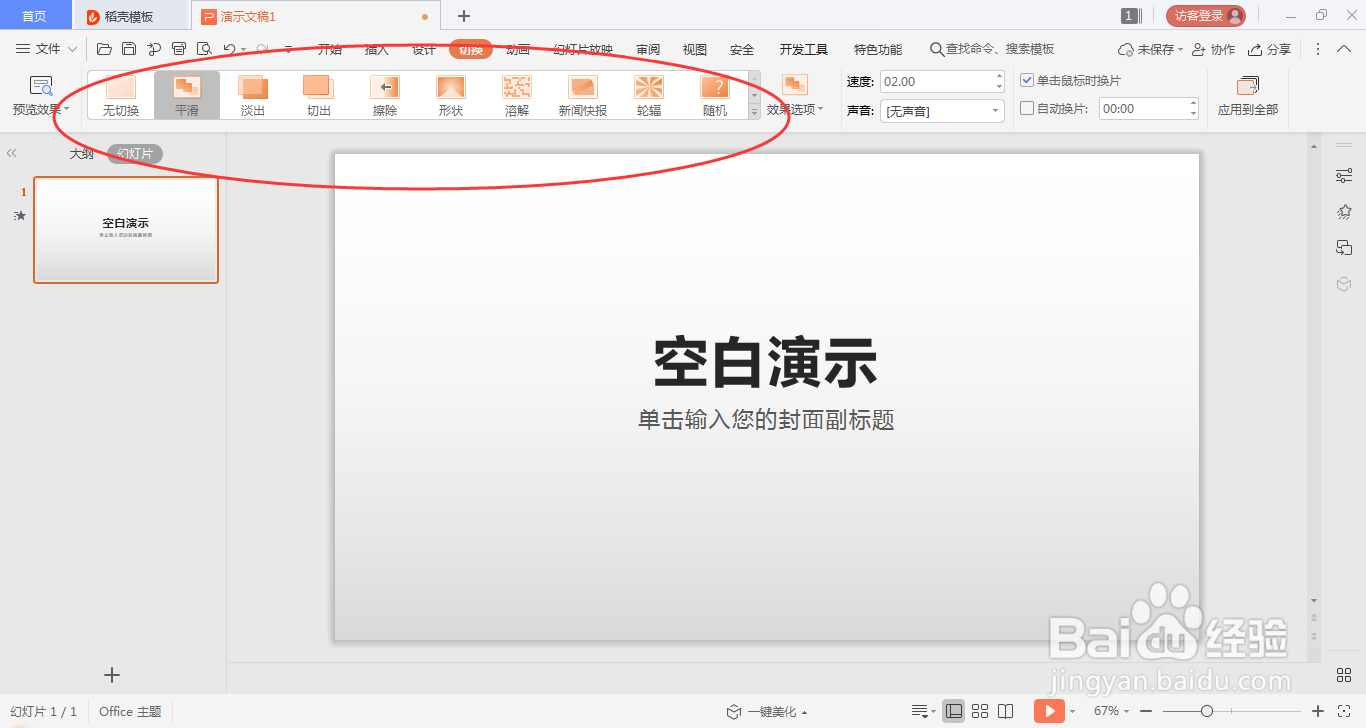Click the 速度 speed input field
Screen dimensions: 1366x728
[x=942, y=82]
